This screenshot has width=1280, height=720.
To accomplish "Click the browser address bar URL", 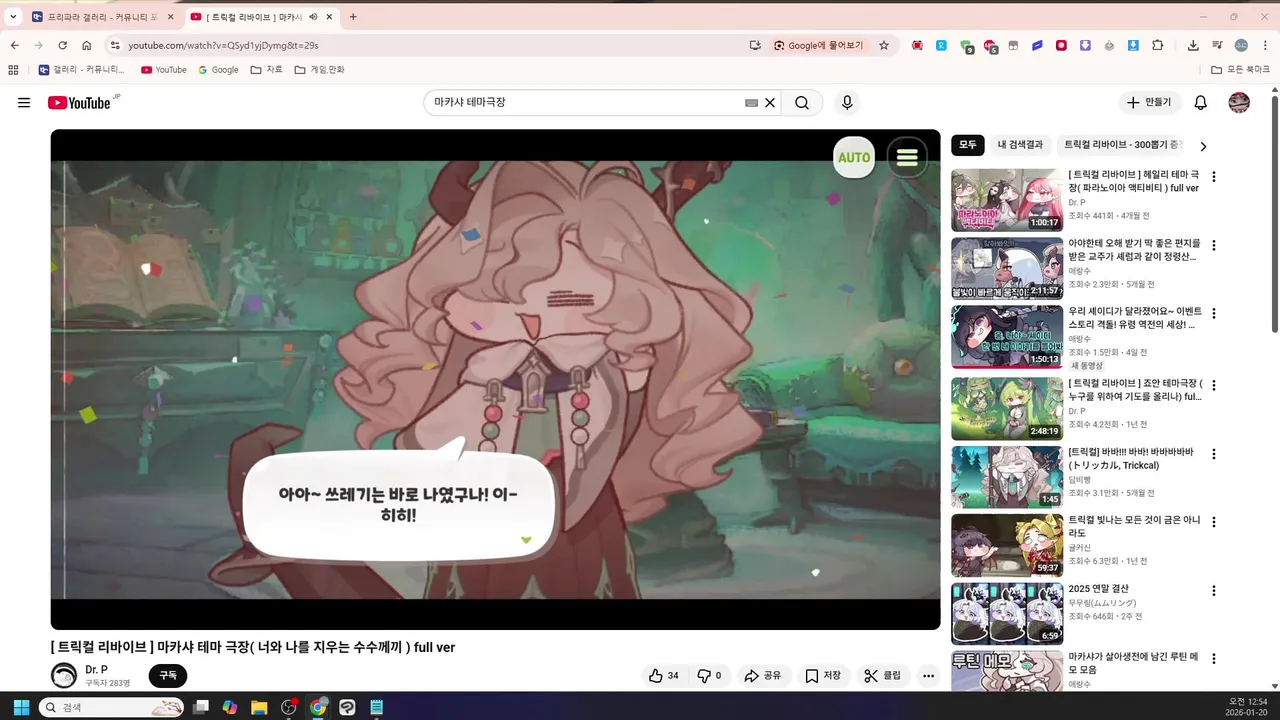I will [x=223, y=45].
